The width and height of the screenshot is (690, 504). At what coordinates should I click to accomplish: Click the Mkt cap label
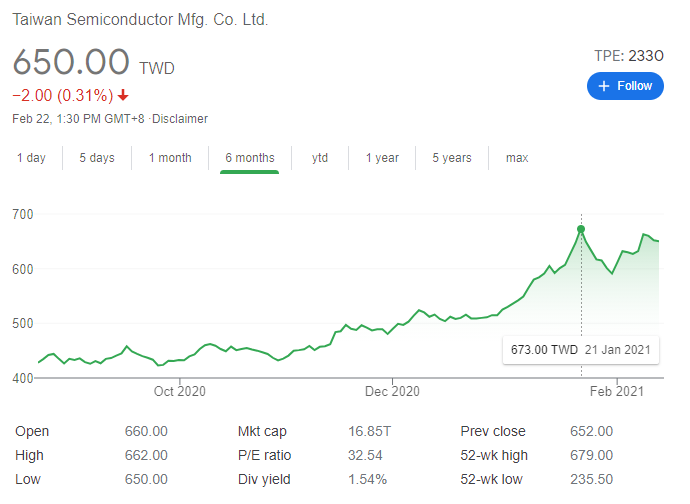click(x=262, y=431)
